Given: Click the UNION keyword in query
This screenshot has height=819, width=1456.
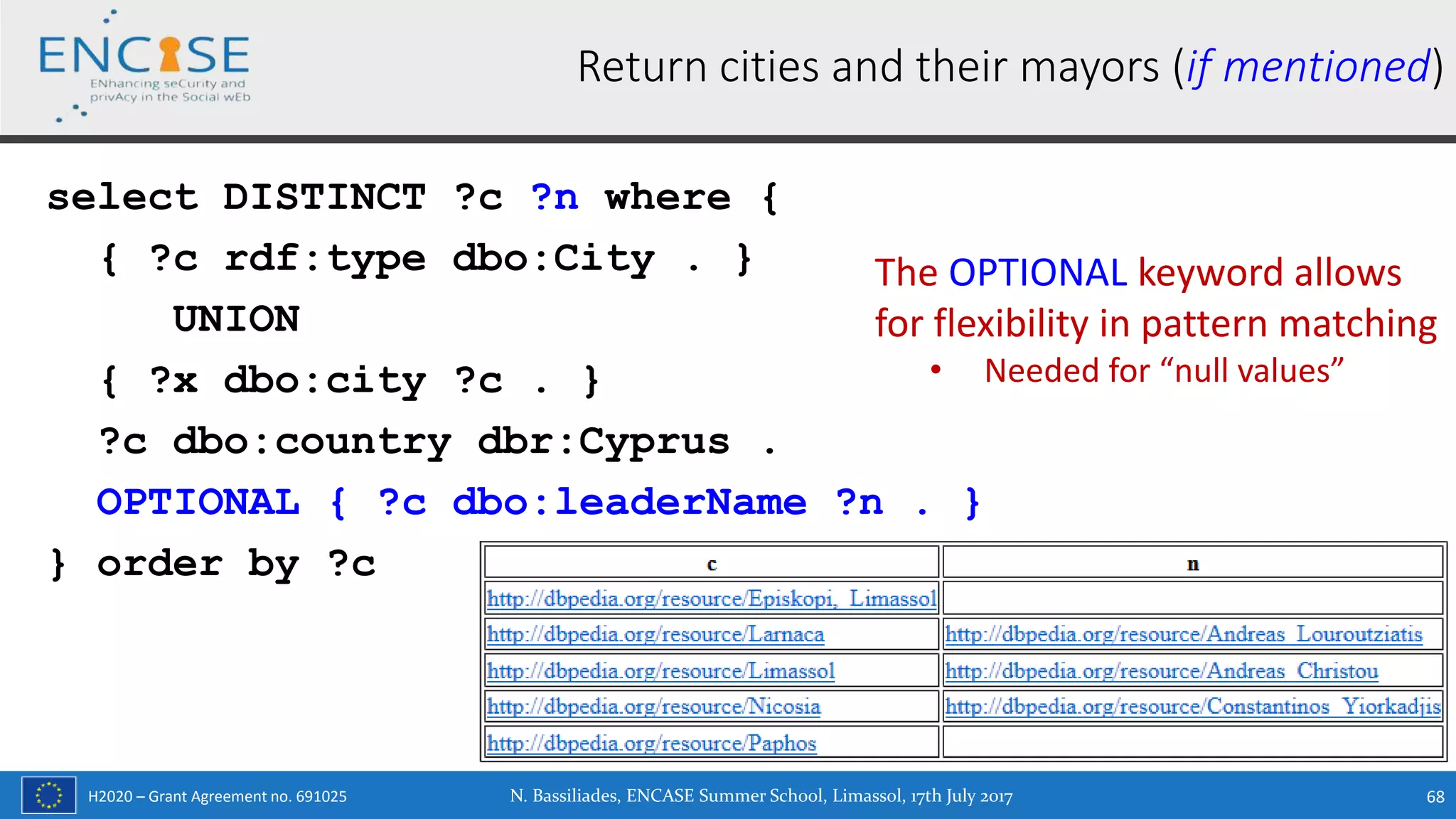Looking at the screenshot, I should coord(236,319).
